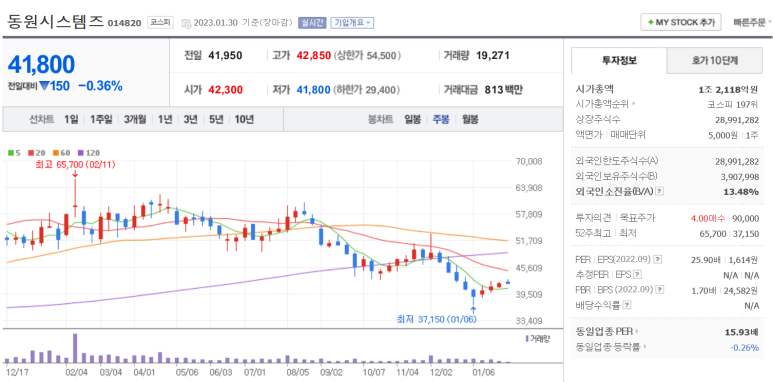Click the calendar icon before the date

(186, 23)
